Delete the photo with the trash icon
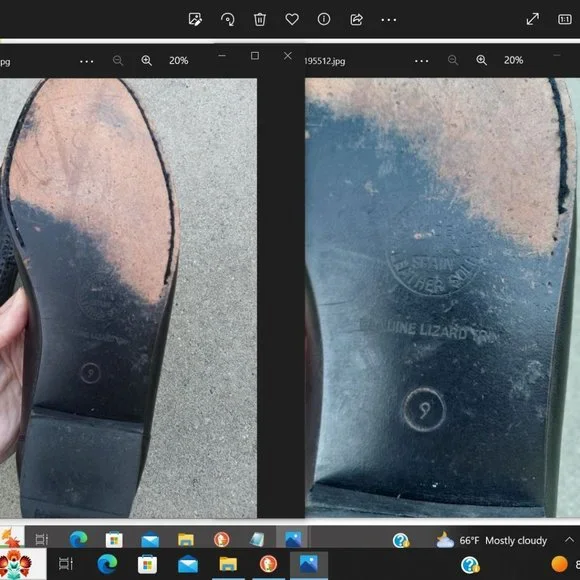The width and height of the screenshot is (580, 580). click(x=260, y=19)
